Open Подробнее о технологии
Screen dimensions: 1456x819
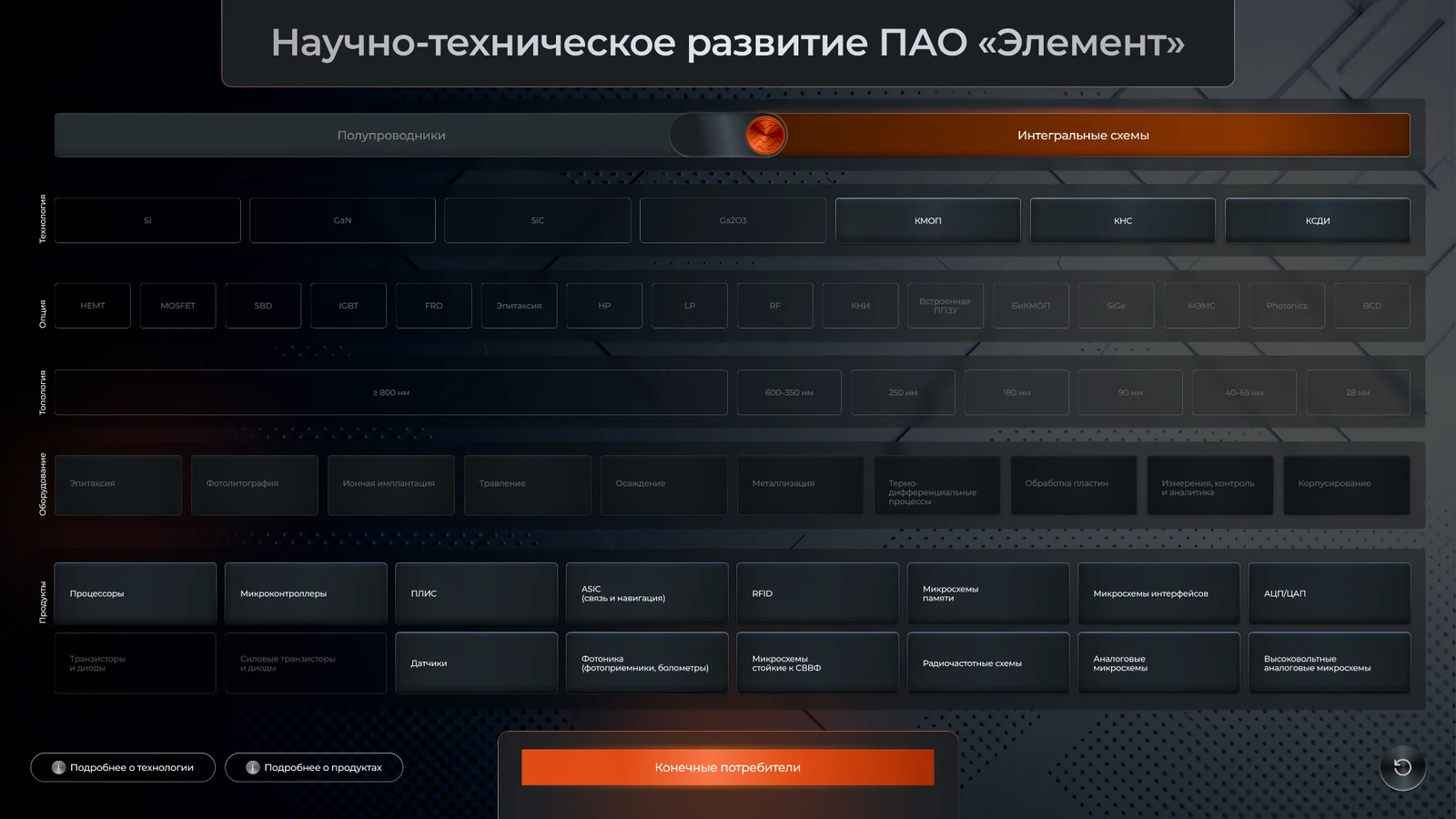[x=123, y=767]
